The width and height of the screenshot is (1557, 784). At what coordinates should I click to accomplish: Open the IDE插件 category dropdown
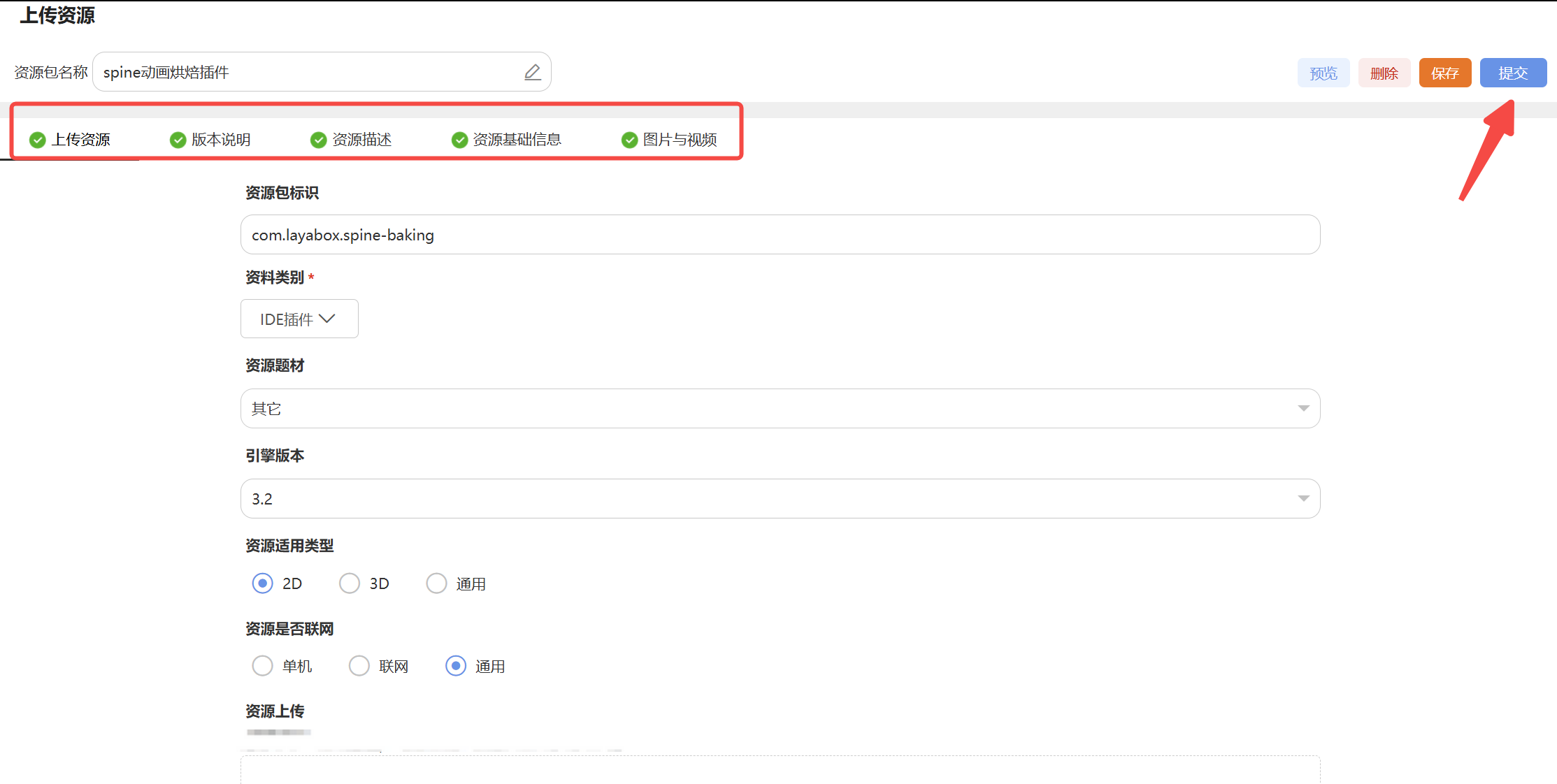click(x=299, y=319)
